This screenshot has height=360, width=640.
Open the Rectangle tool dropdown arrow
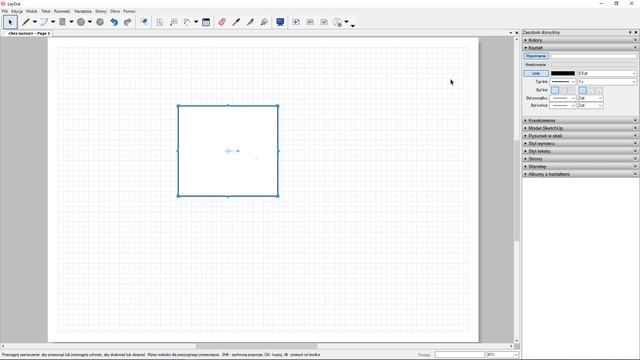(x=71, y=22)
